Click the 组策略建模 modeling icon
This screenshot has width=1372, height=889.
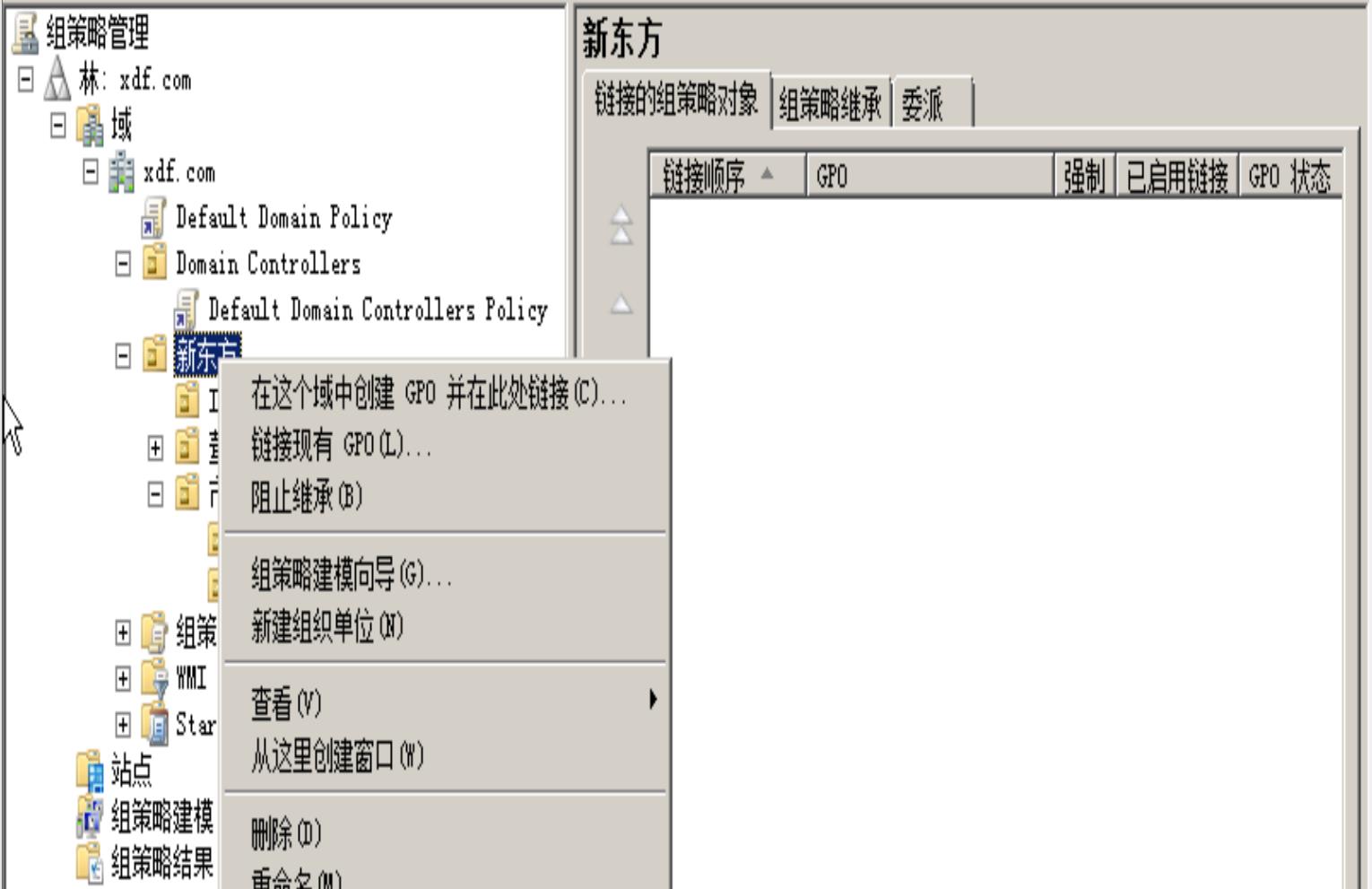pos(91,816)
